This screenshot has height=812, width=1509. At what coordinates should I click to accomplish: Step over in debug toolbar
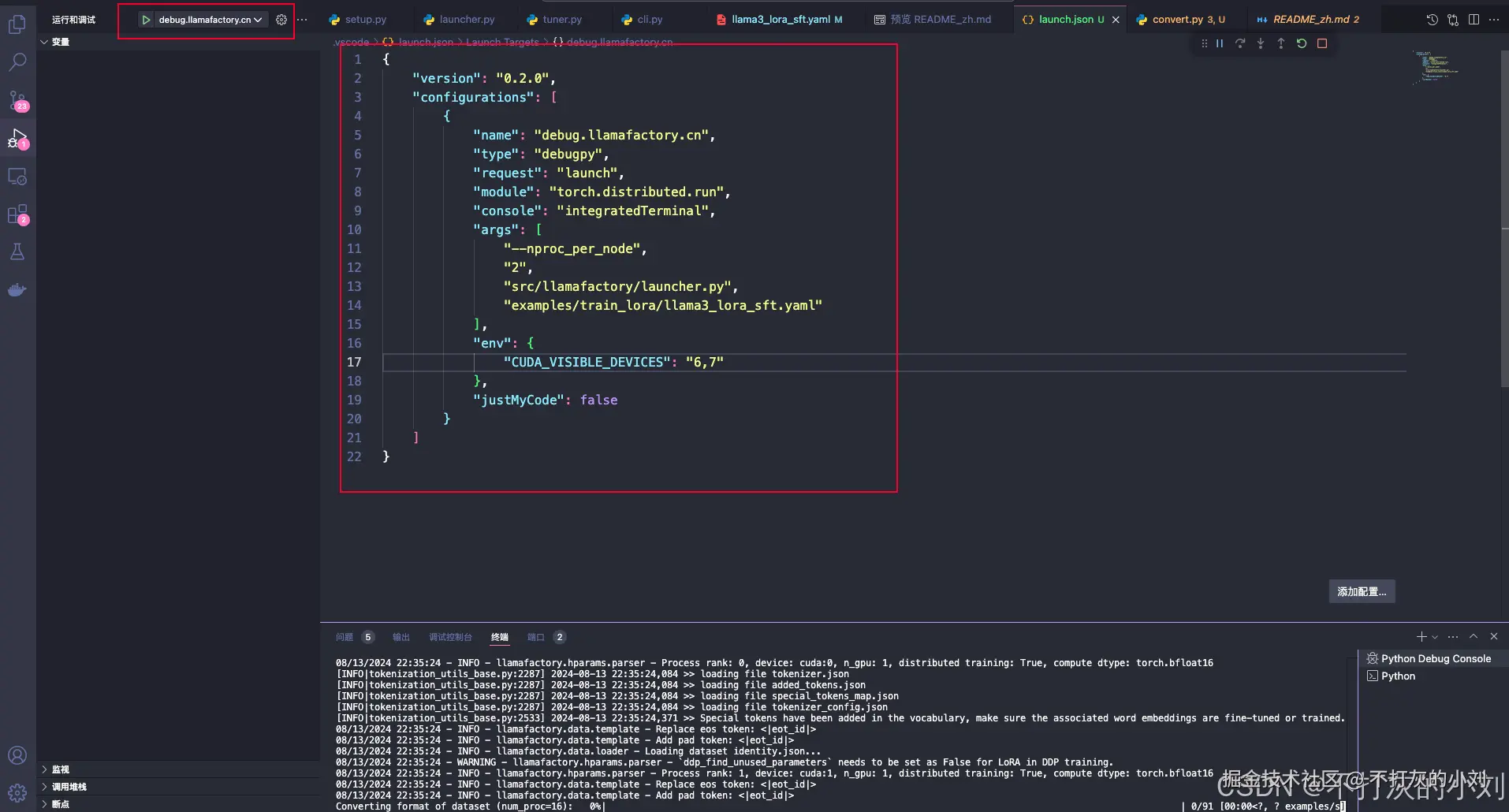click(1240, 43)
